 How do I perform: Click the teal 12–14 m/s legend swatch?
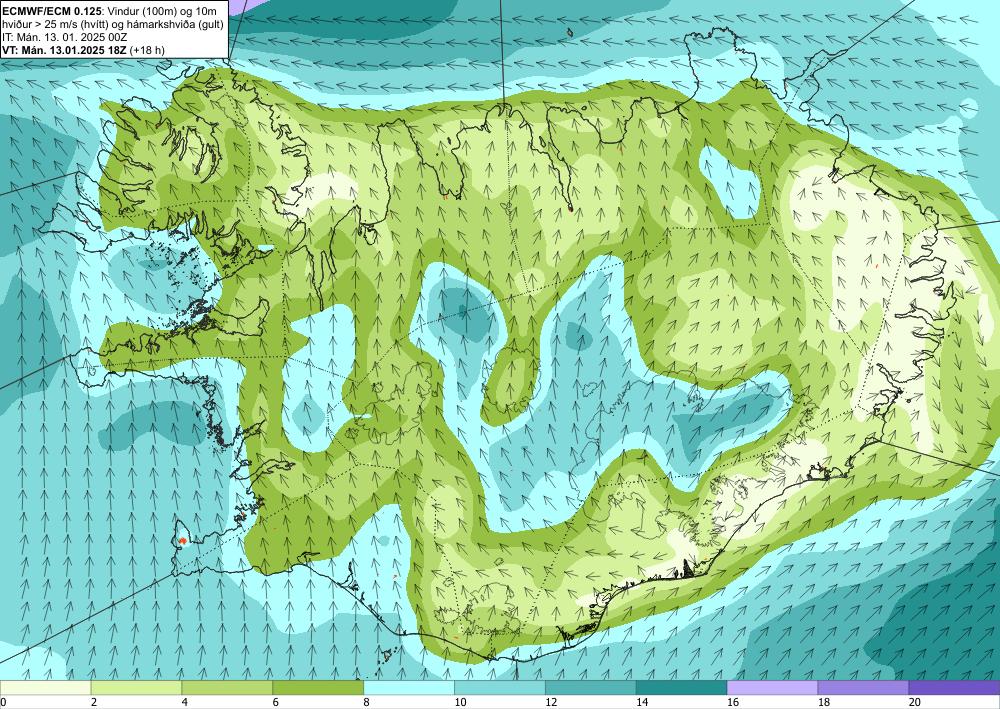tap(591, 688)
